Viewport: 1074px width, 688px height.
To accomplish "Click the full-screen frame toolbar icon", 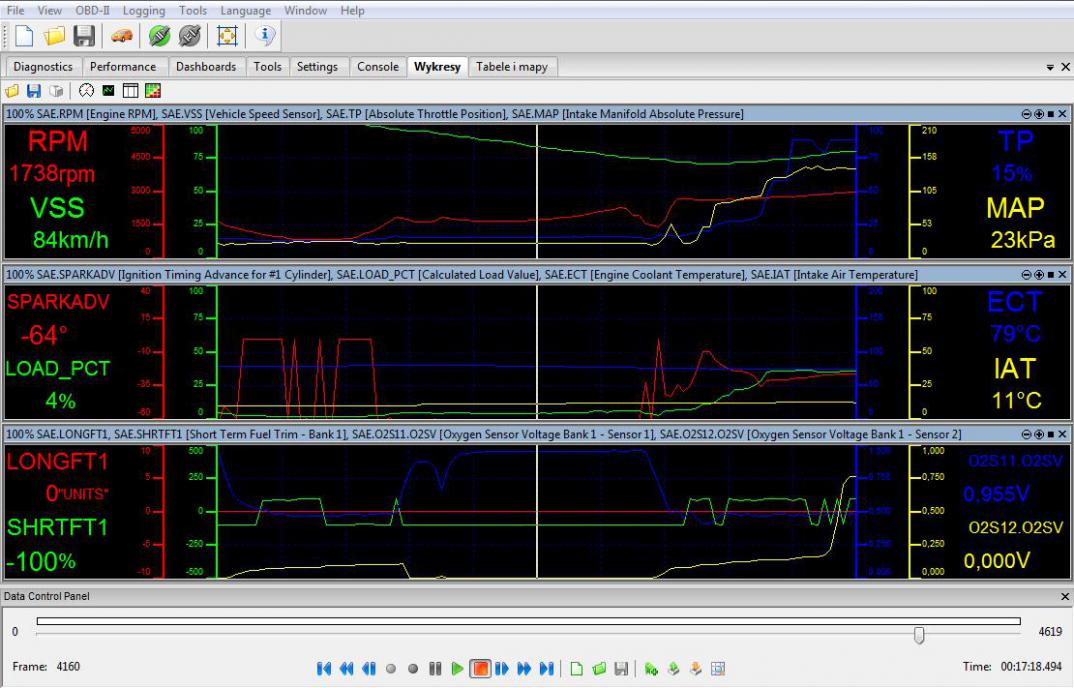I will (x=227, y=36).
